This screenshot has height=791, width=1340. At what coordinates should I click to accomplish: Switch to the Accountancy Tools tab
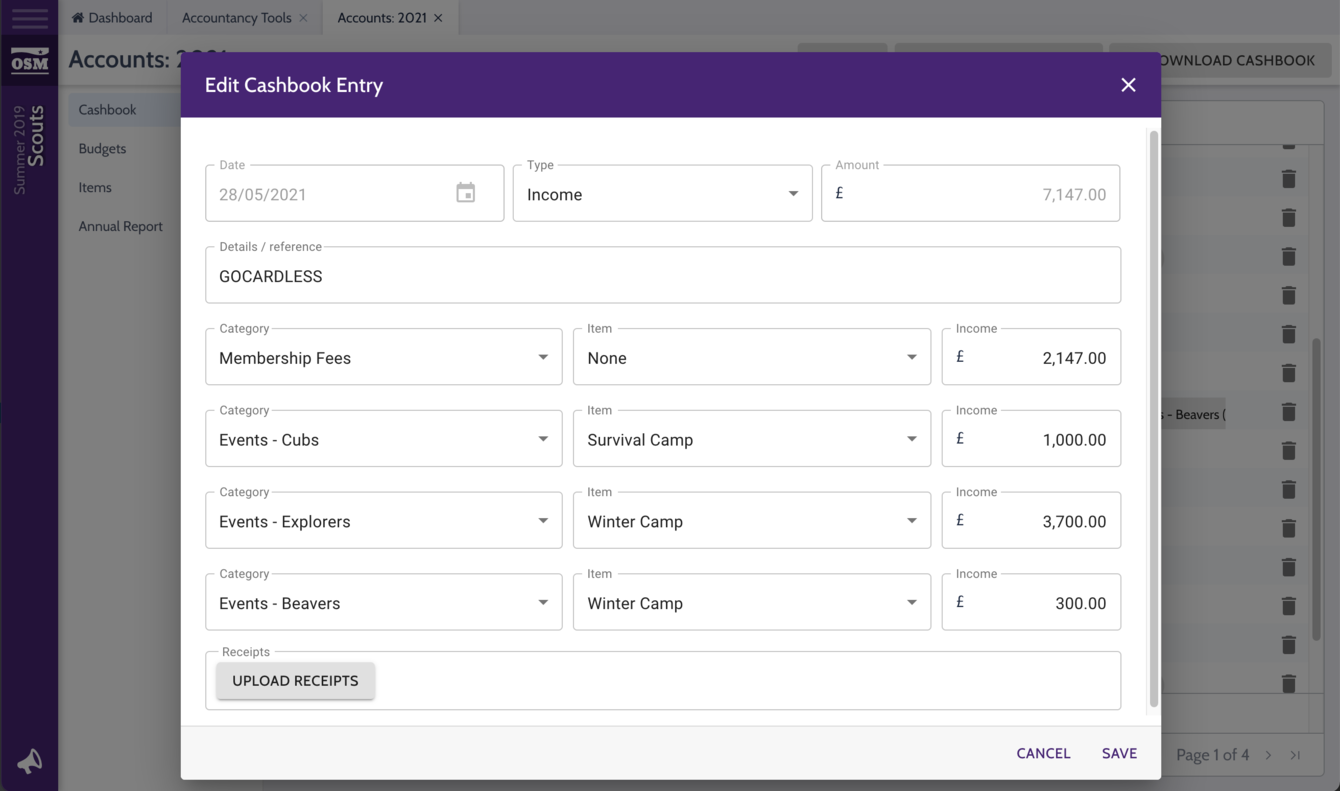pyautogui.click(x=237, y=17)
